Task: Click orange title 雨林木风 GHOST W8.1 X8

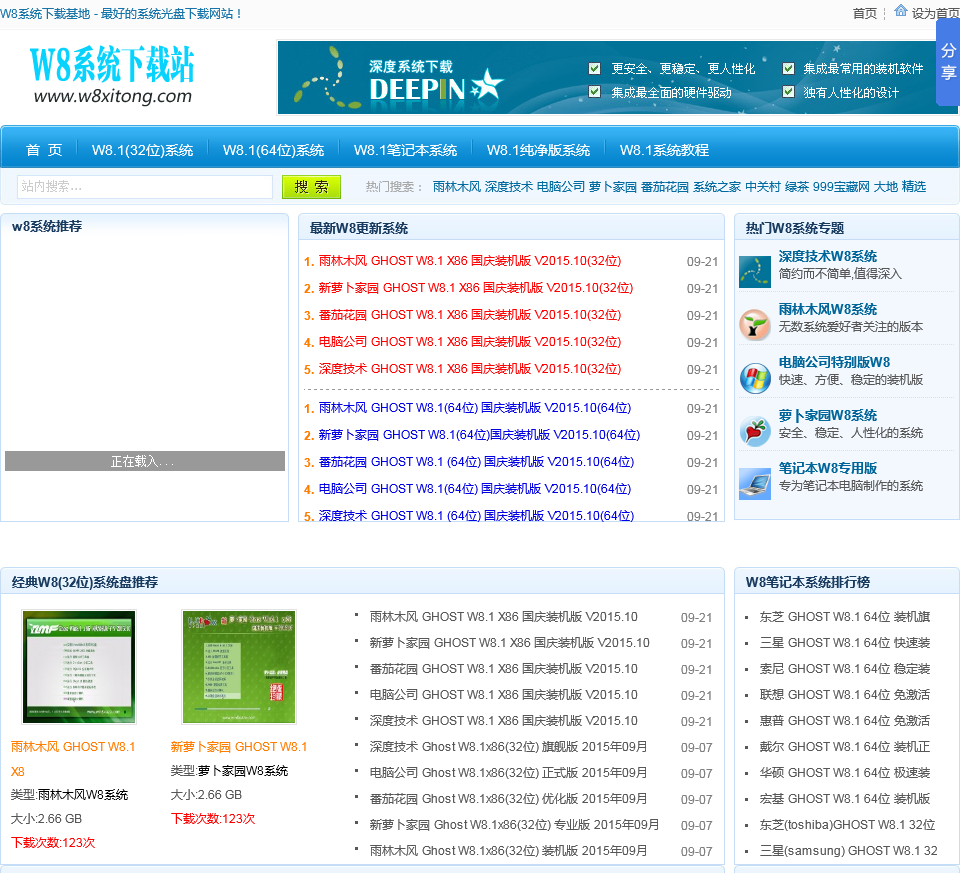Action: pyautogui.click(x=73, y=759)
